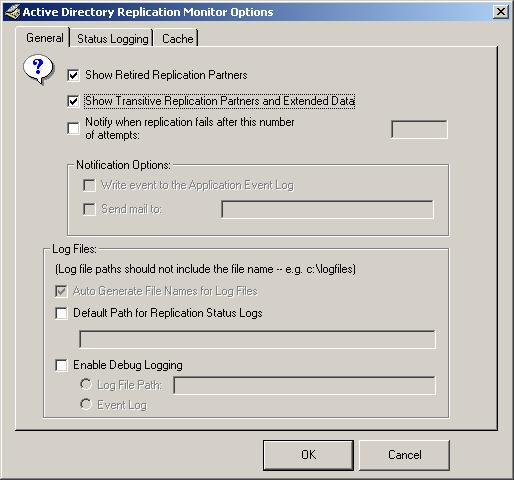
Task: Click the Log Files group label
Action: pos(74,249)
